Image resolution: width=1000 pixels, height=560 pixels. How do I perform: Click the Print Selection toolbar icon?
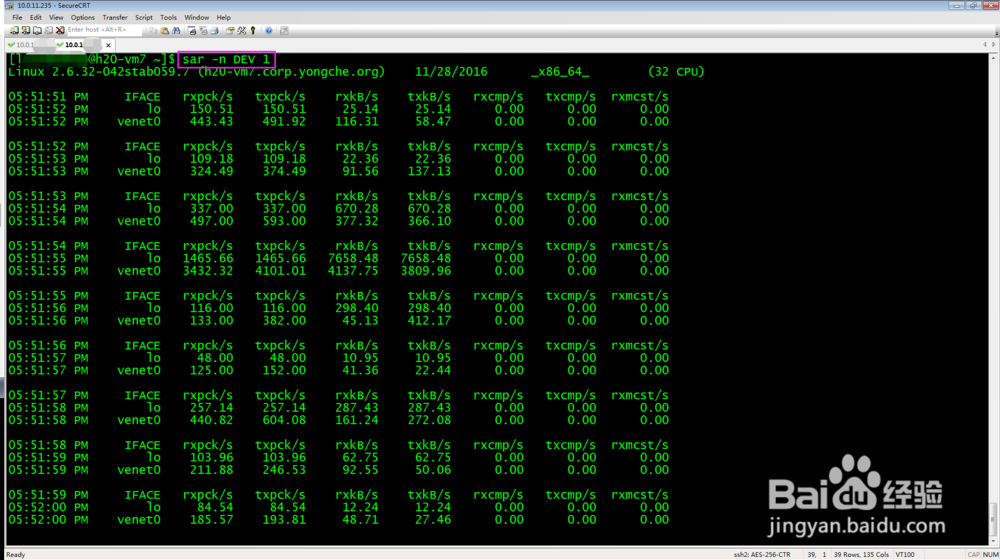click(x=203, y=31)
